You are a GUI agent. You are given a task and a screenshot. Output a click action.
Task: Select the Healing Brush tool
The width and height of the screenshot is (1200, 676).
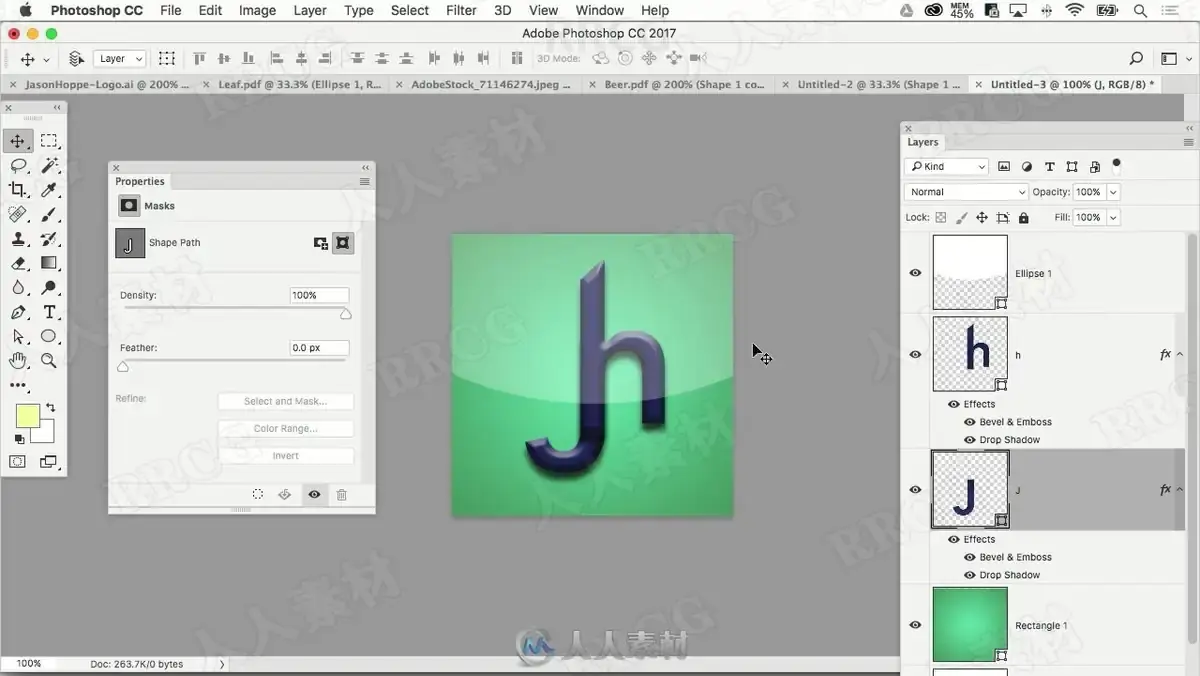tap(18, 214)
